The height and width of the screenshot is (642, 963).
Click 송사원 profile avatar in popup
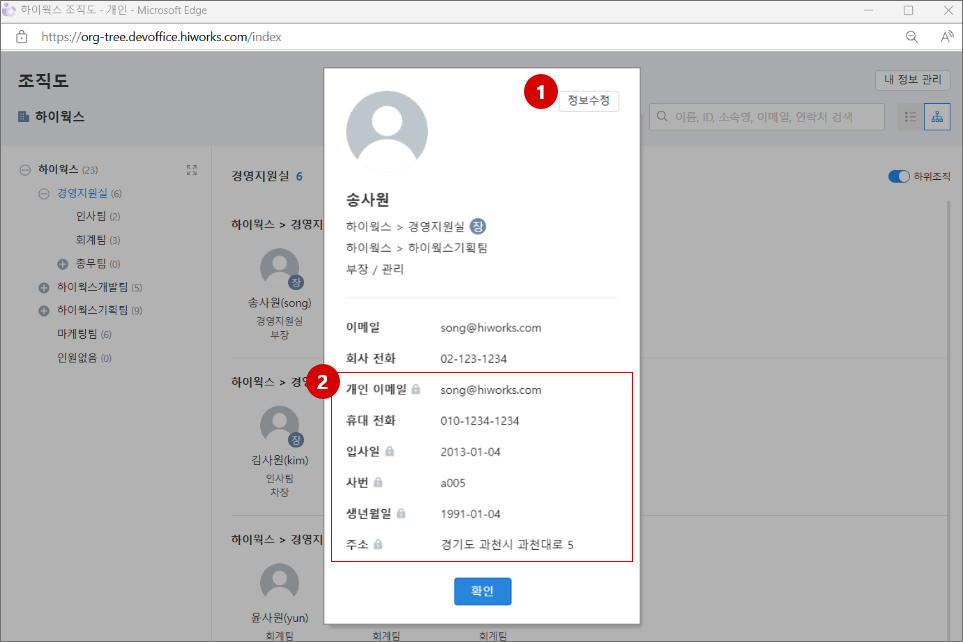387,132
